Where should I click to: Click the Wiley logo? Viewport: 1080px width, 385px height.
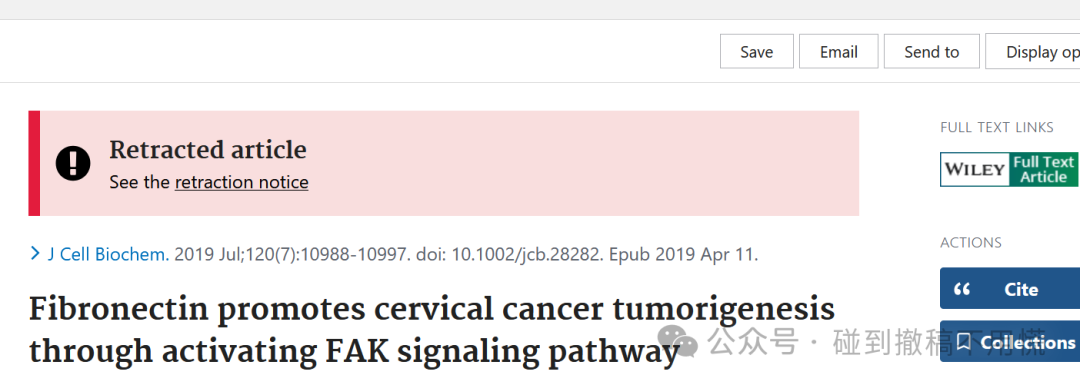click(x=975, y=169)
